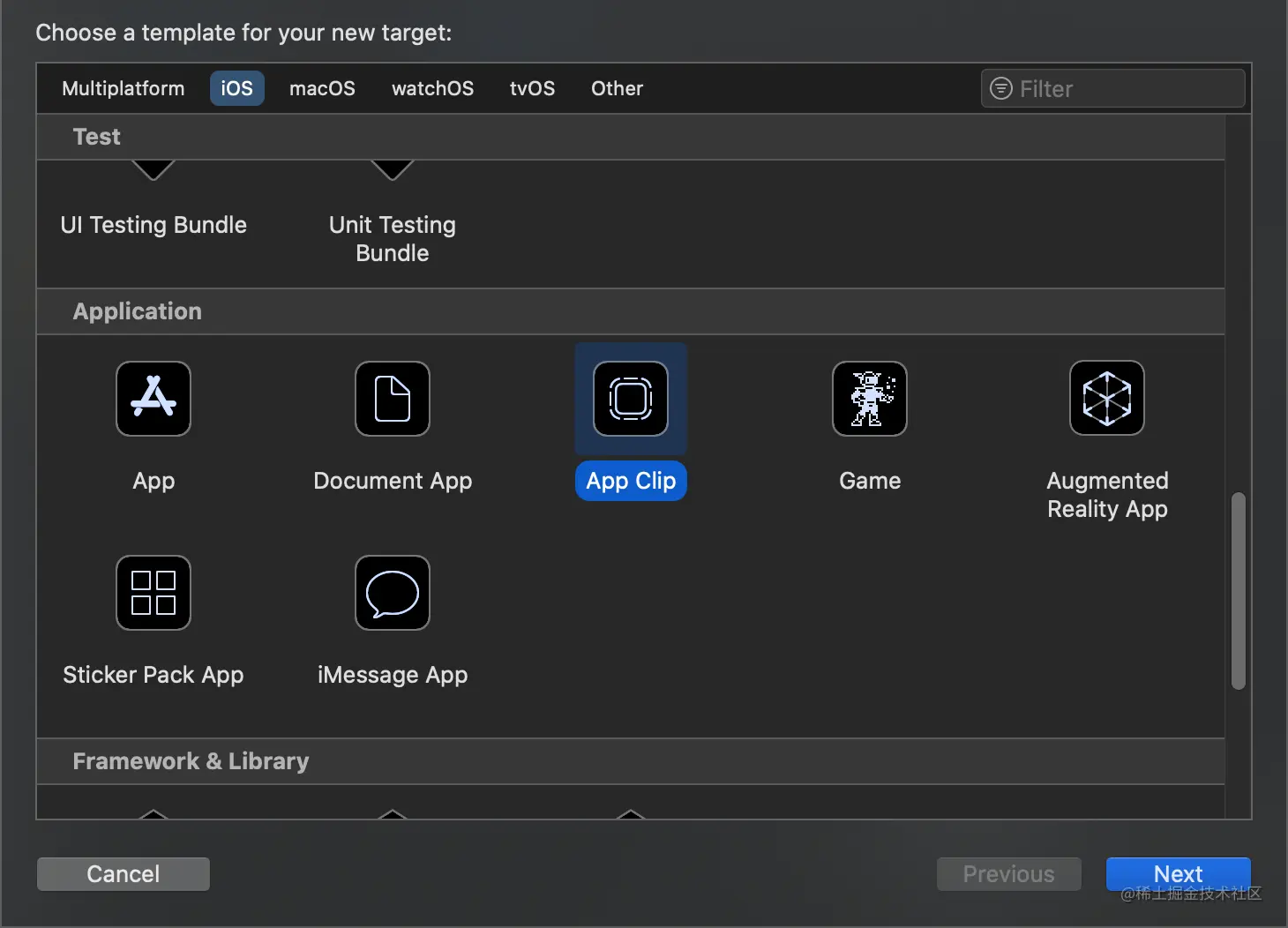Click the iMessage App label
1288x928 pixels.
pos(393,675)
